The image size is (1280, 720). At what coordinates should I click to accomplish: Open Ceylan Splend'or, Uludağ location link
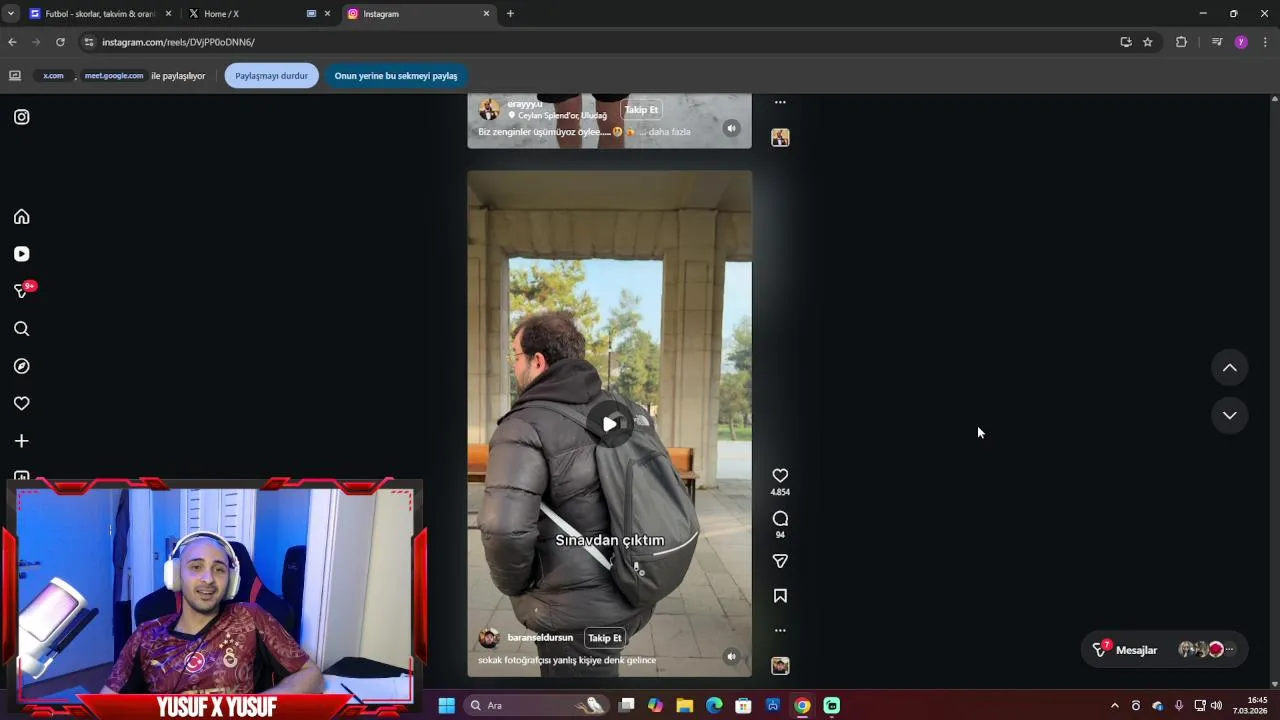click(x=562, y=116)
